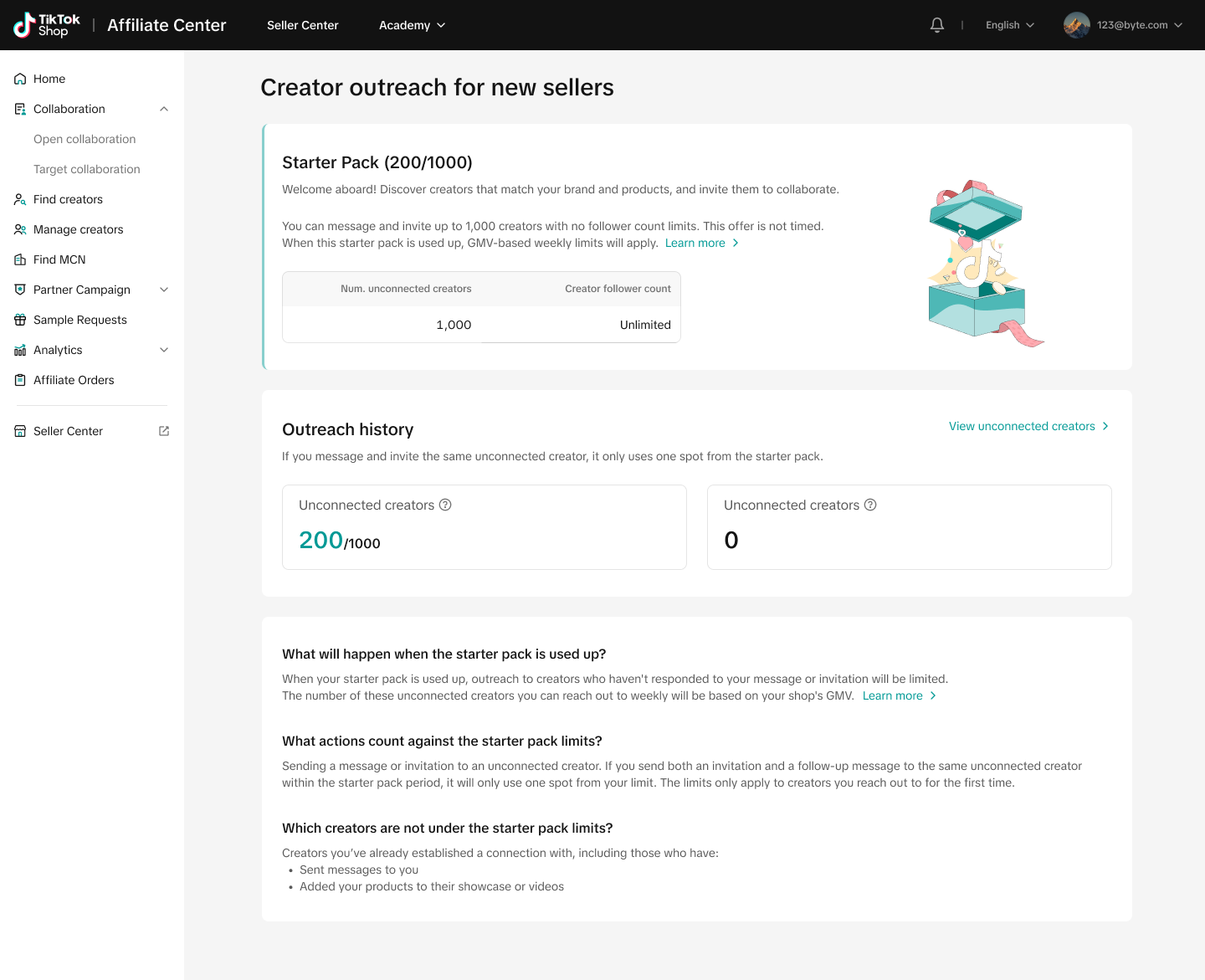Go to Seller Center in top navigation
The height and width of the screenshot is (980, 1205).
click(x=302, y=25)
